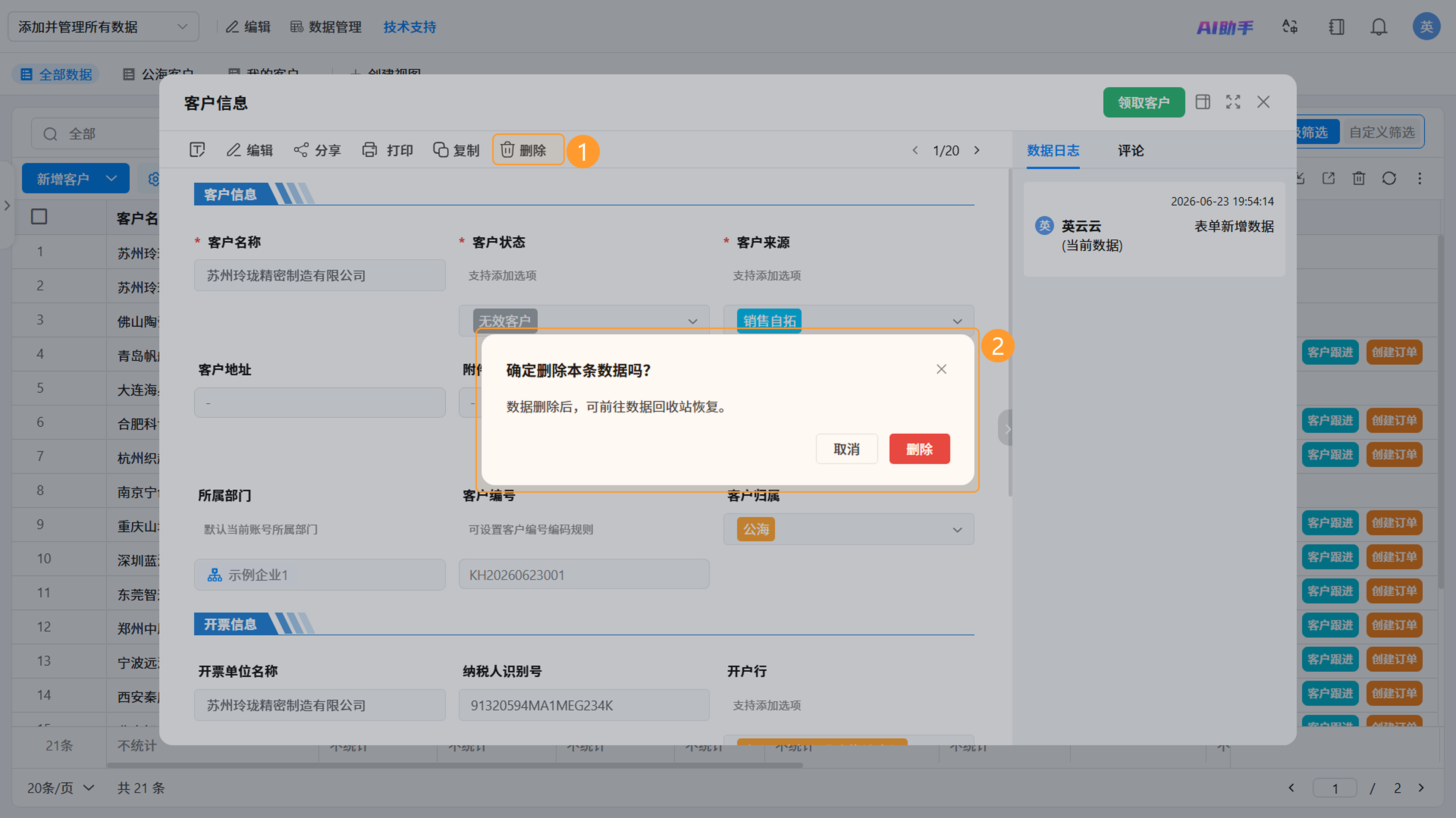The height and width of the screenshot is (818, 1456).
Task: Click the green 领取客户 button
Action: pos(1144,102)
